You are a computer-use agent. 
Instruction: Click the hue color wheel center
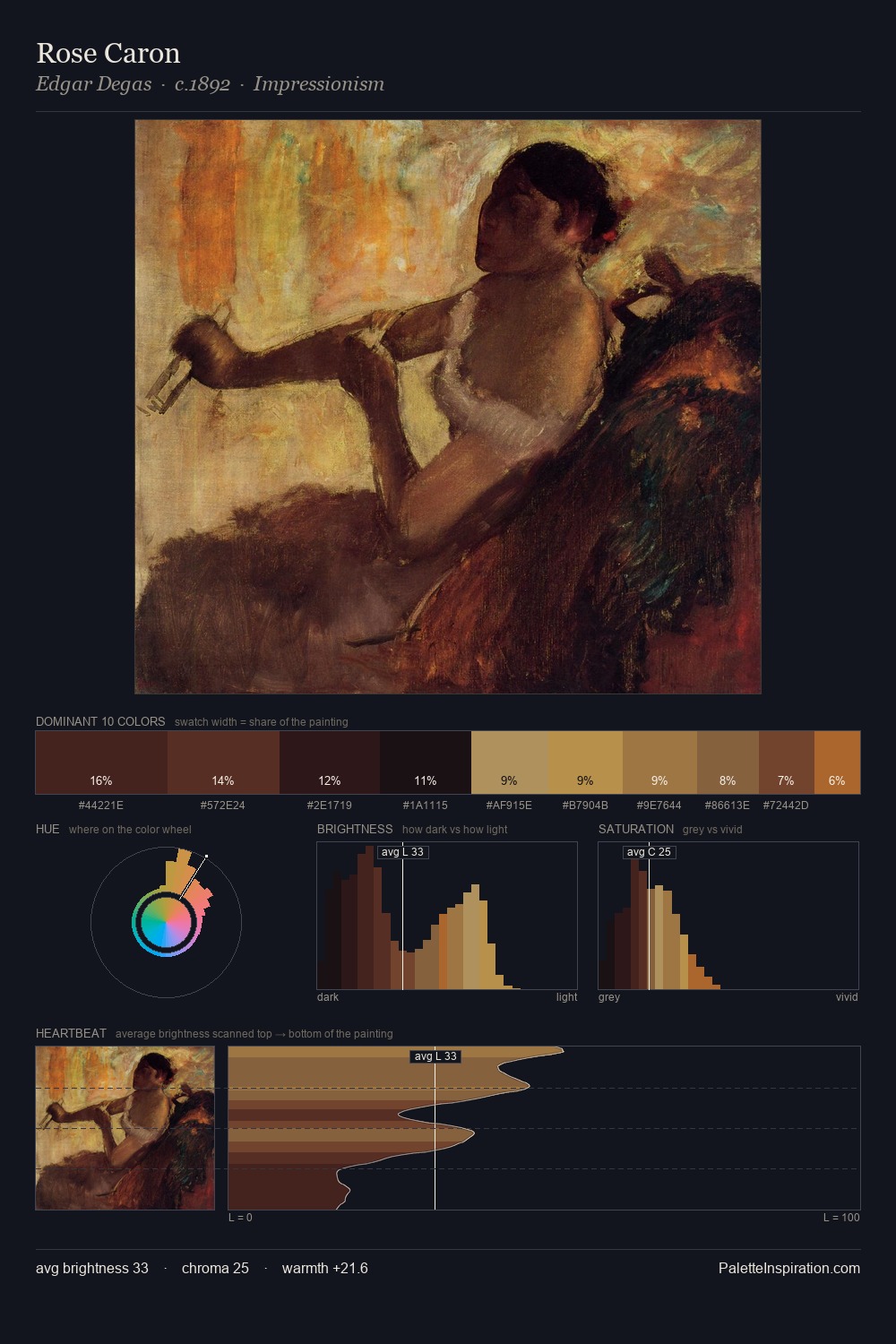pos(166,922)
